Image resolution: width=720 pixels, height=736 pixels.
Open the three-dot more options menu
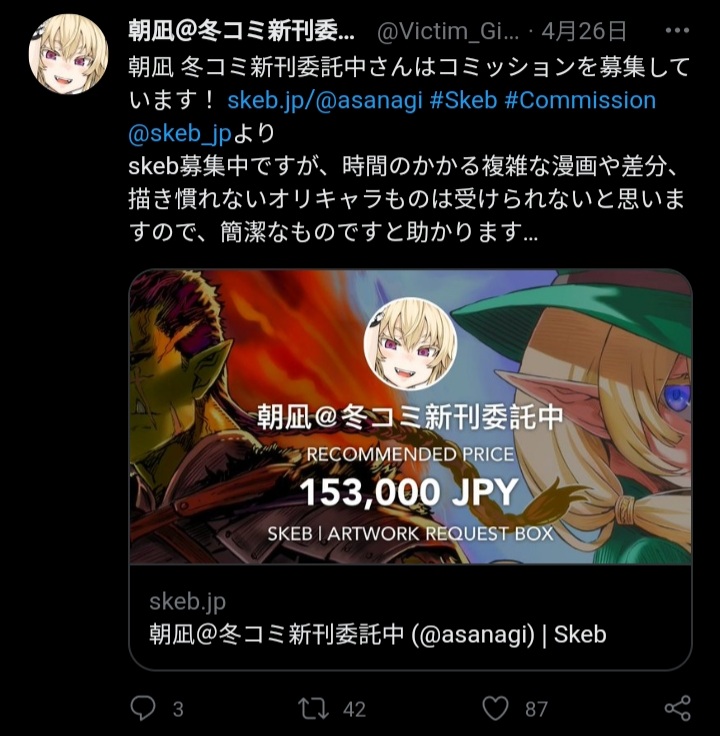[x=677, y=31]
